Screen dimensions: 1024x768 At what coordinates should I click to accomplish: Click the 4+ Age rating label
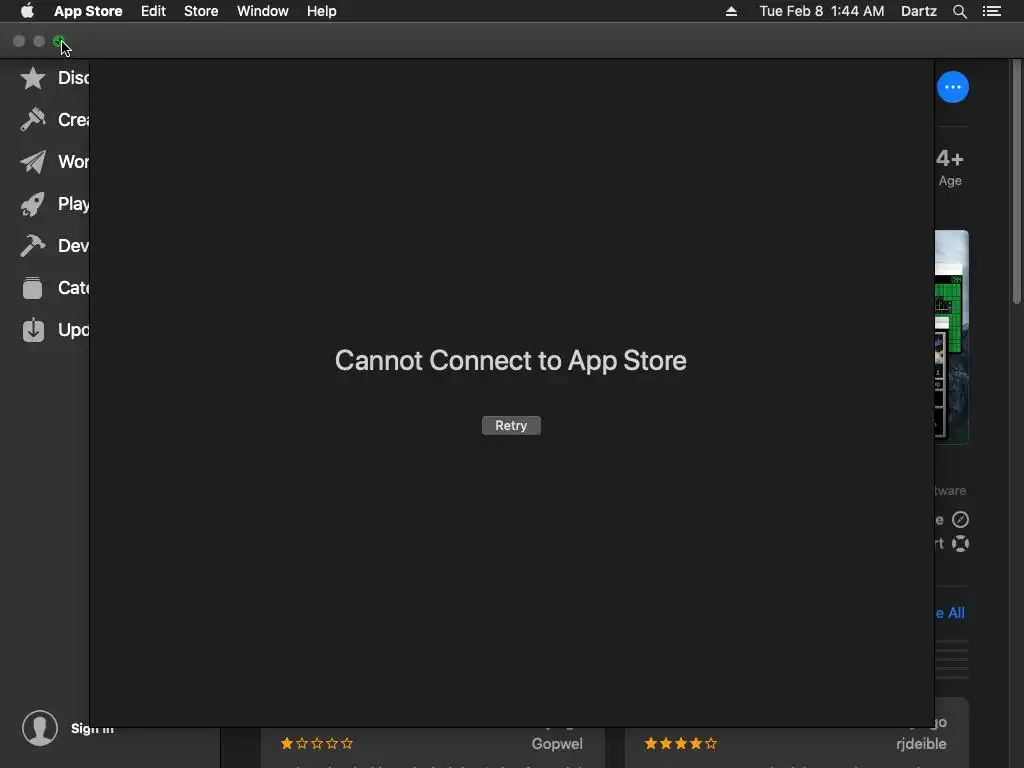pos(950,168)
